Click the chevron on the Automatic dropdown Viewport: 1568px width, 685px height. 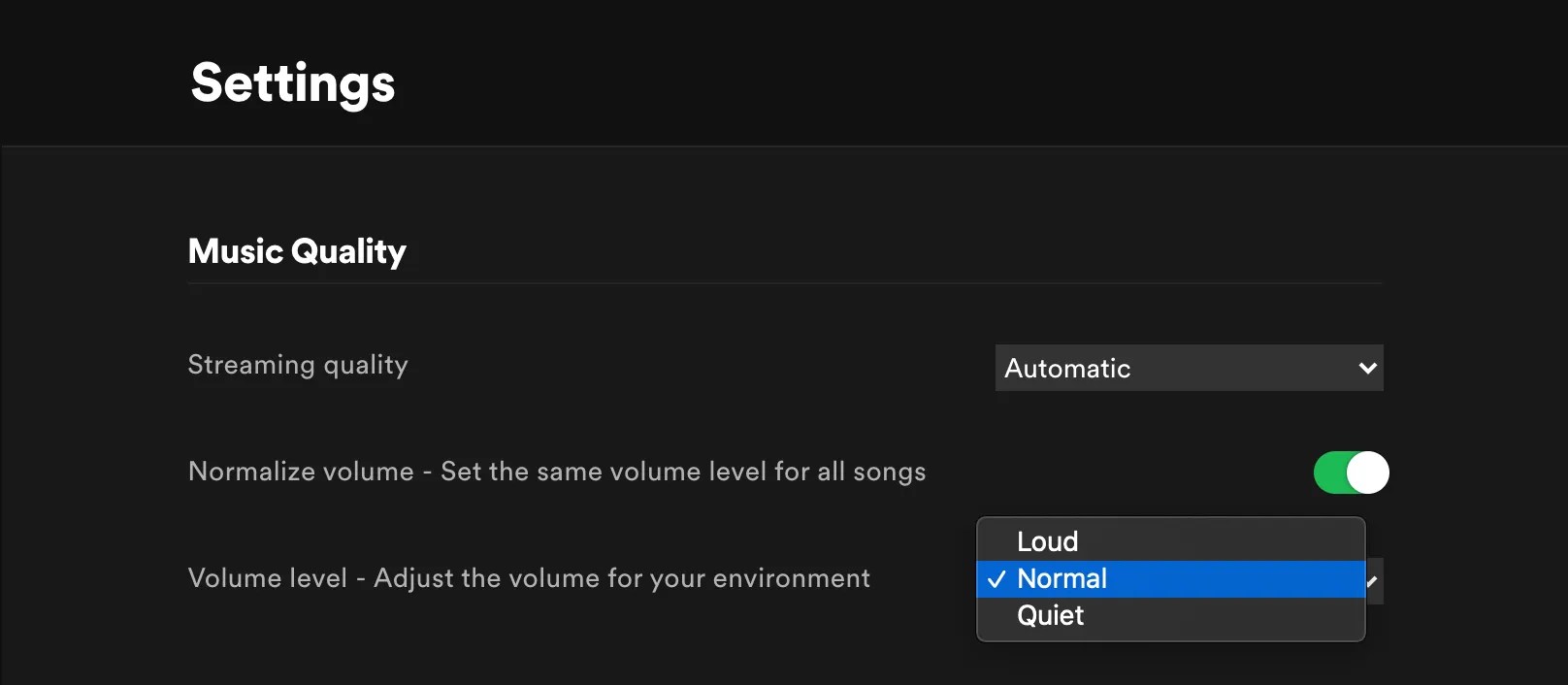1367,369
